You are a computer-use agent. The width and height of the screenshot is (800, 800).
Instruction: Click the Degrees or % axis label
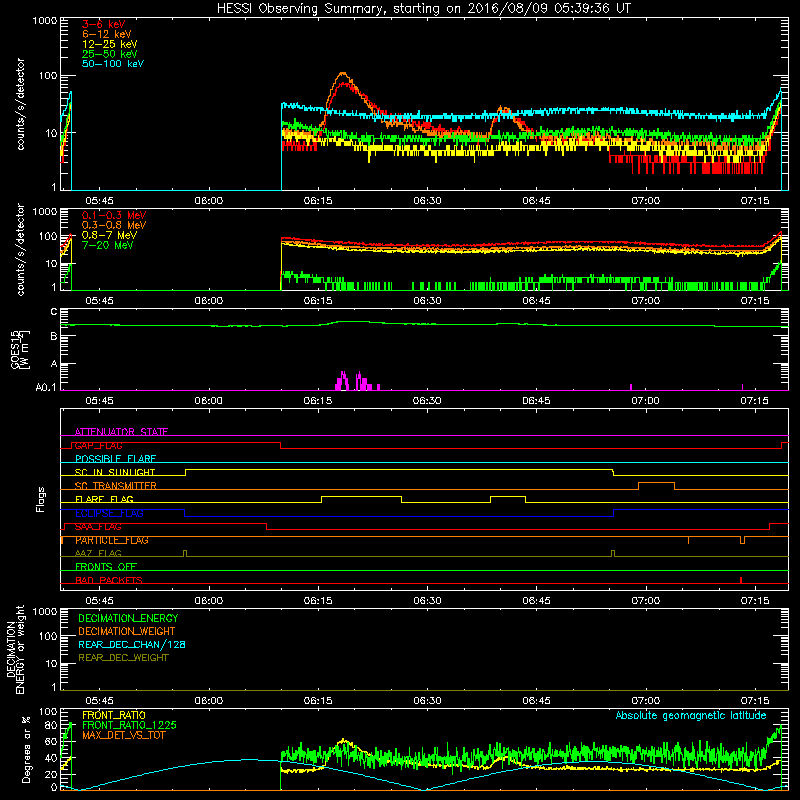coord(26,749)
